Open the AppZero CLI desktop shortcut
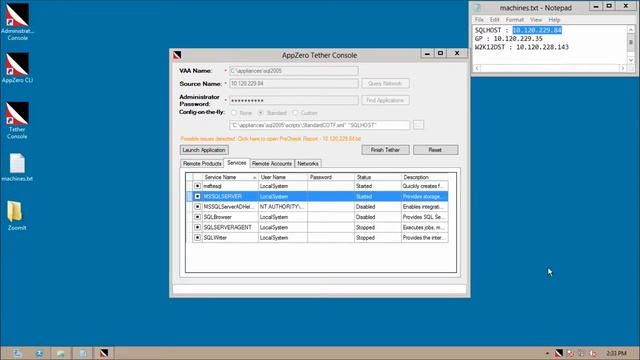 point(17,68)
